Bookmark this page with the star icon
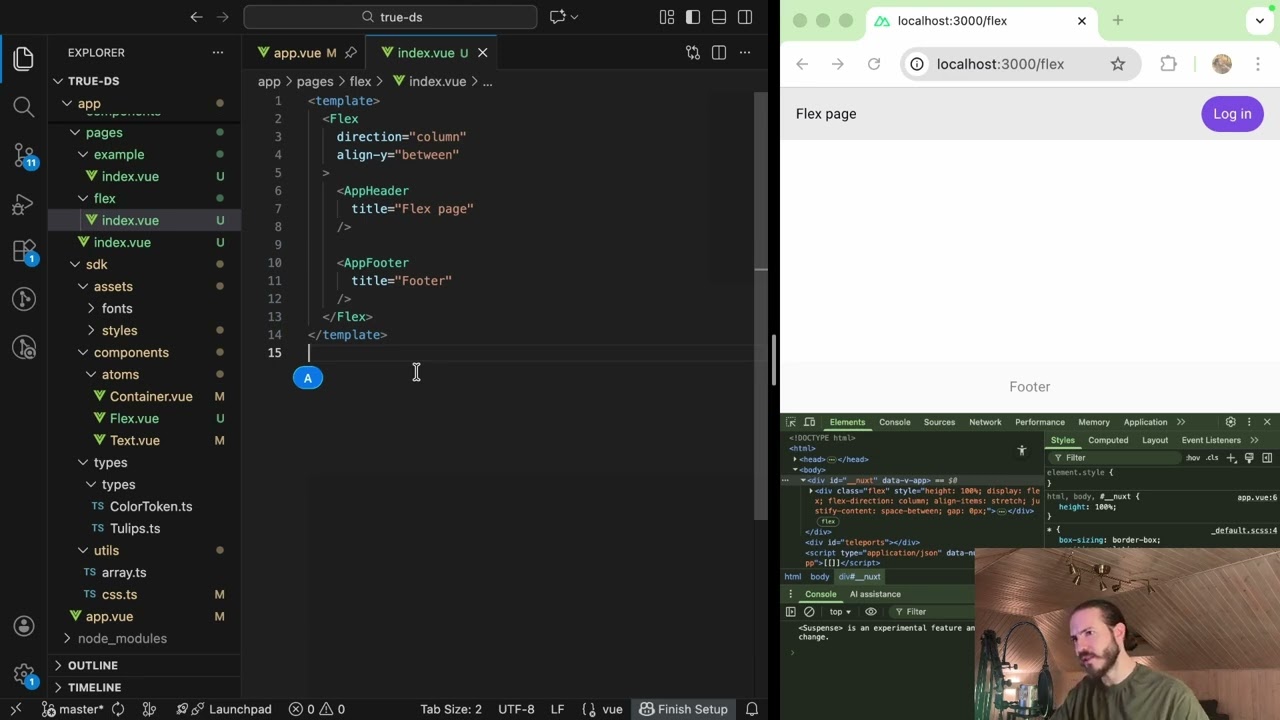This screenshot has height=720, width=1280. [x=1118, y=64]
